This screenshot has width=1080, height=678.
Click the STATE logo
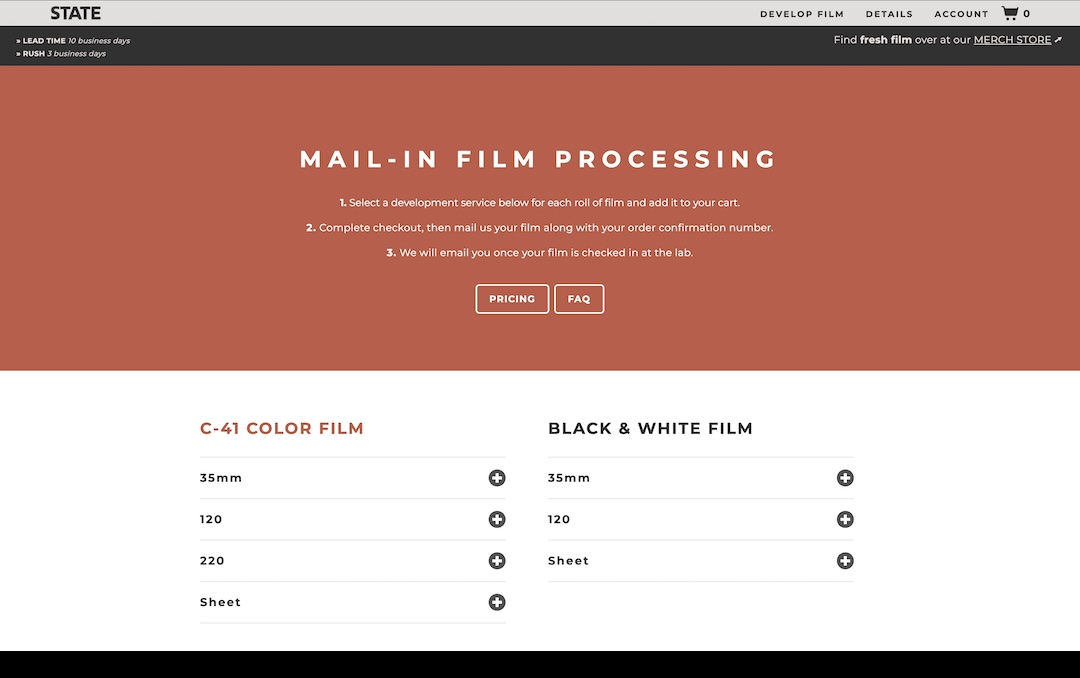(x=75, y=12)
